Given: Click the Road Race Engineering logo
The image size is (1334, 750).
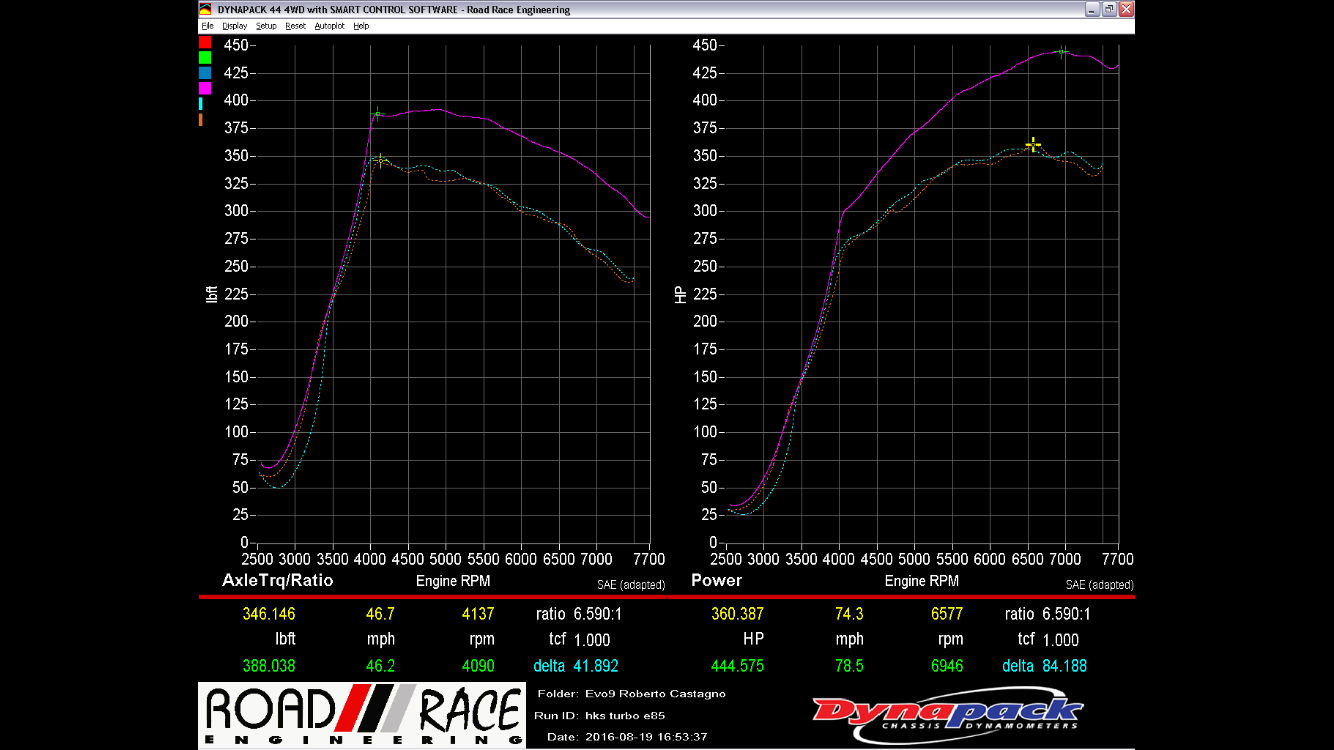Looking at the screenshot, I should click(x=362, y=714).
